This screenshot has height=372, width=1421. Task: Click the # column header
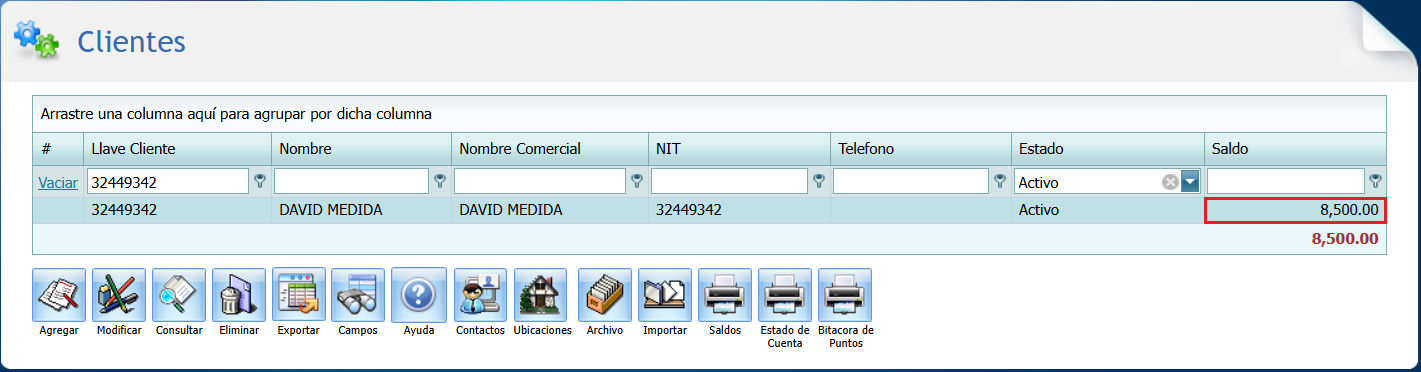(58, 148)
